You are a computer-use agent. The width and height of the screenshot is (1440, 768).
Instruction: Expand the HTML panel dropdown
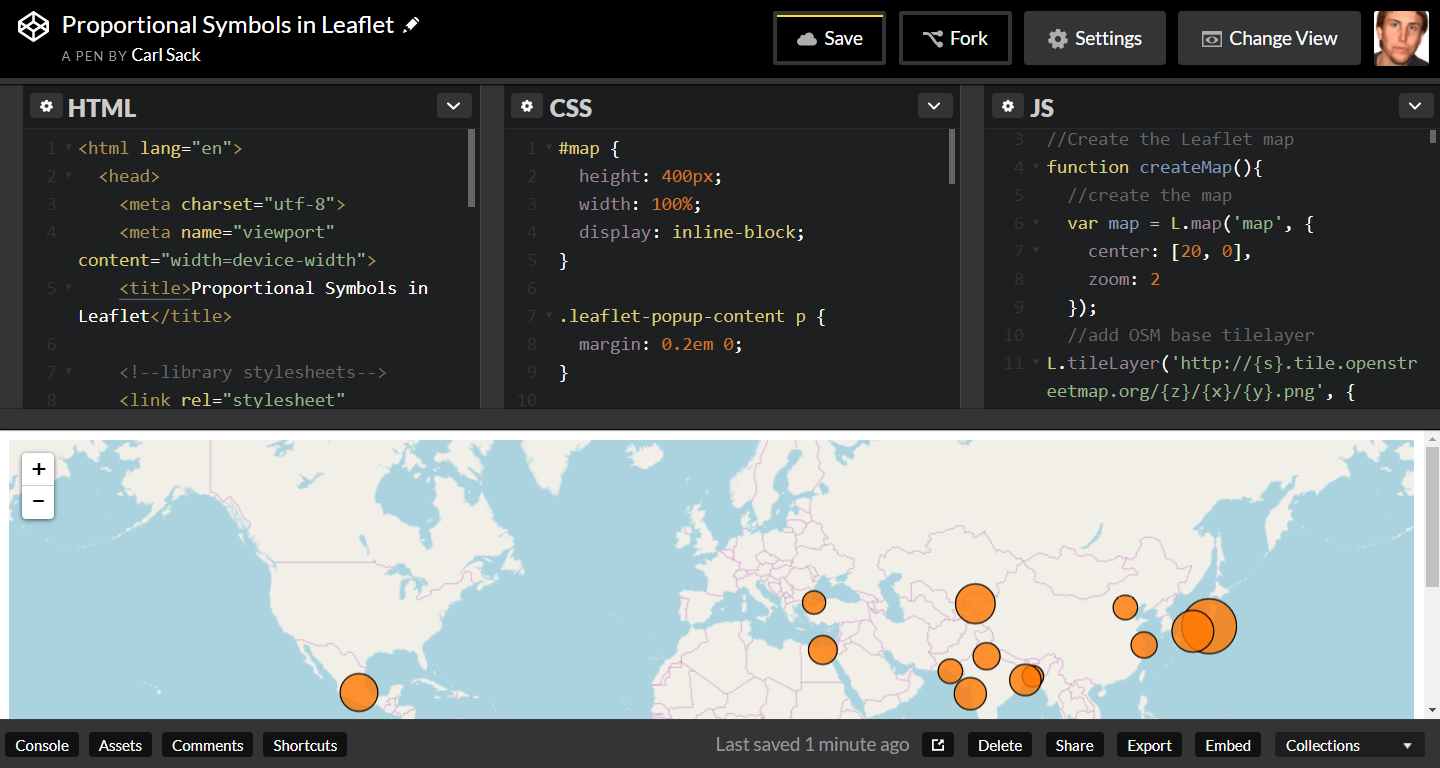click(453, 106)
